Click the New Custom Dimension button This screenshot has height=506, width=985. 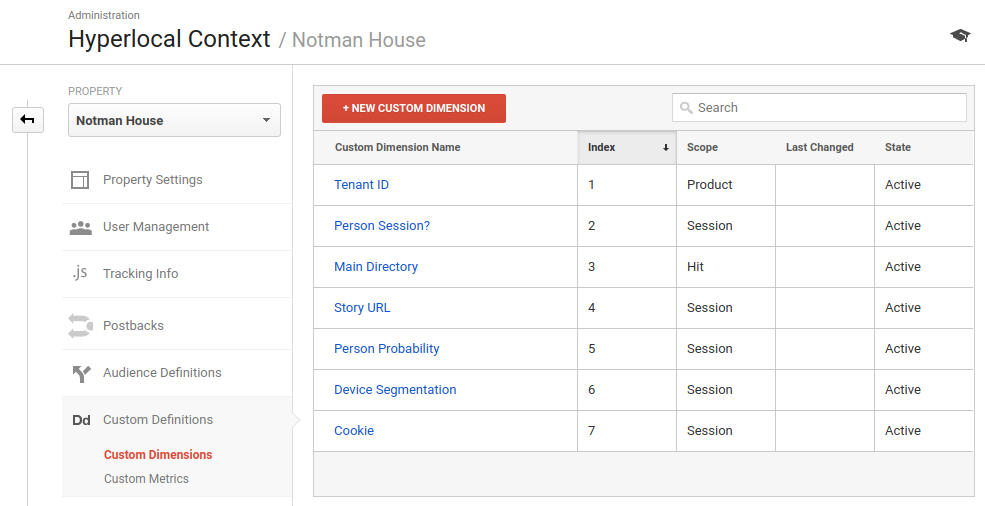(x=414, y=108)
